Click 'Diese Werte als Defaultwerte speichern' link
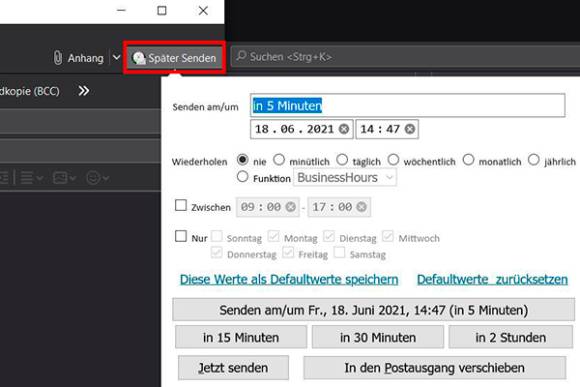The image size is (580, 387). click(289, 279)
